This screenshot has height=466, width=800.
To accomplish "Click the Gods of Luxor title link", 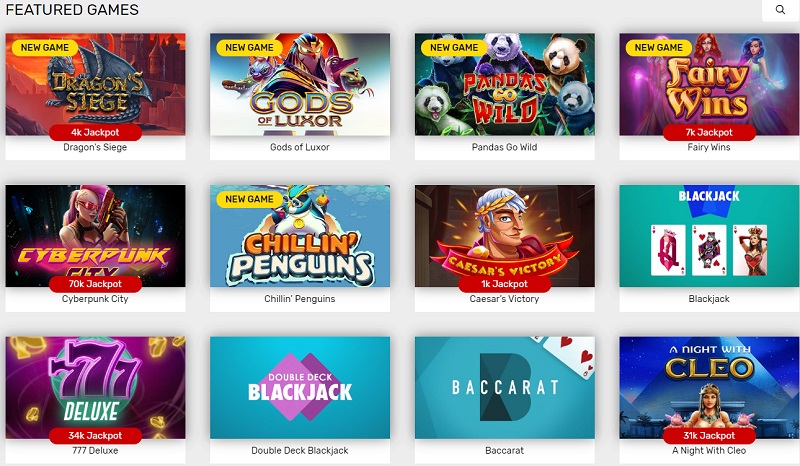I will coord(300,147).
